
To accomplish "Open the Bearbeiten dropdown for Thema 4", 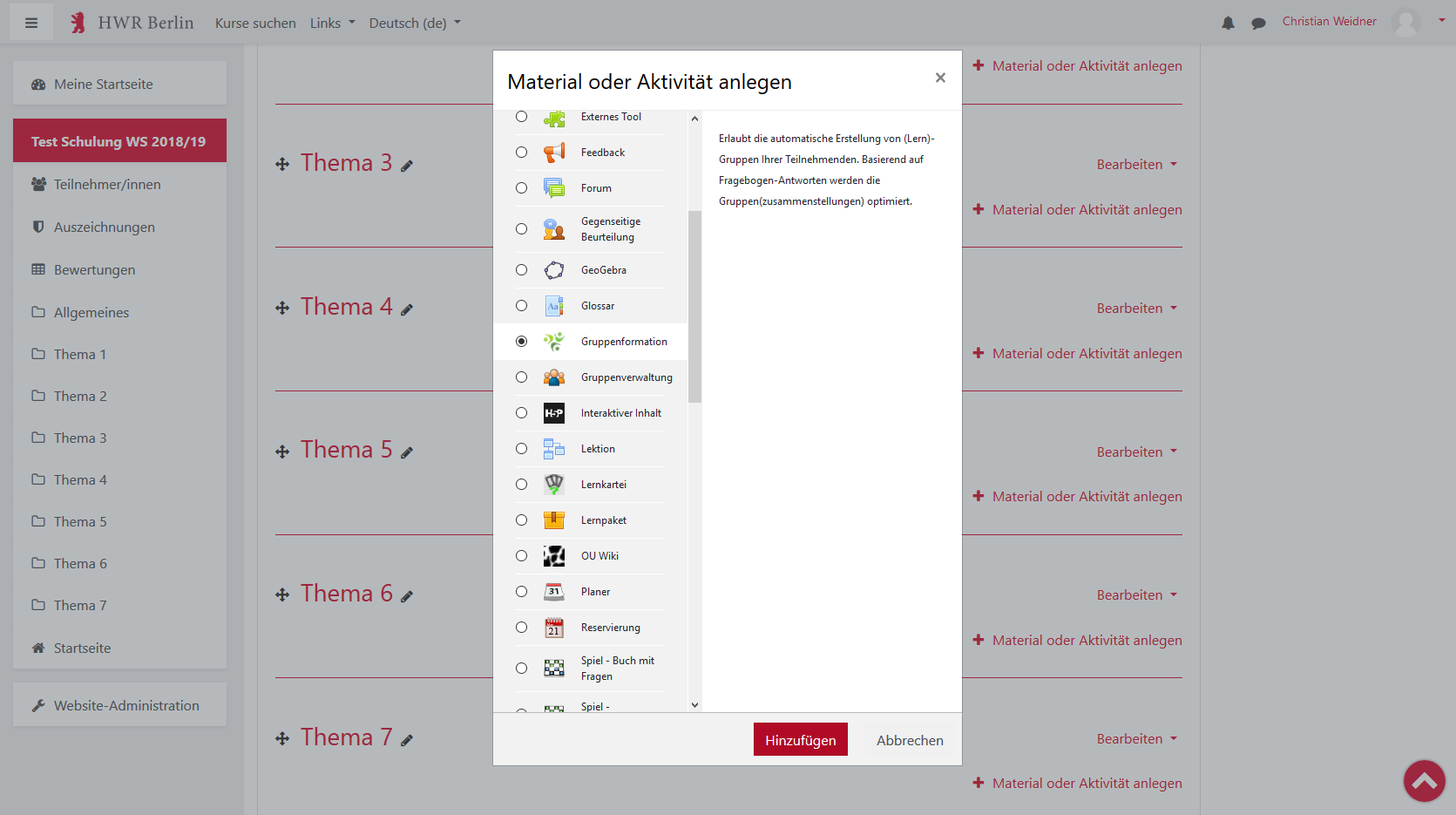I will tap(1135, 307).
